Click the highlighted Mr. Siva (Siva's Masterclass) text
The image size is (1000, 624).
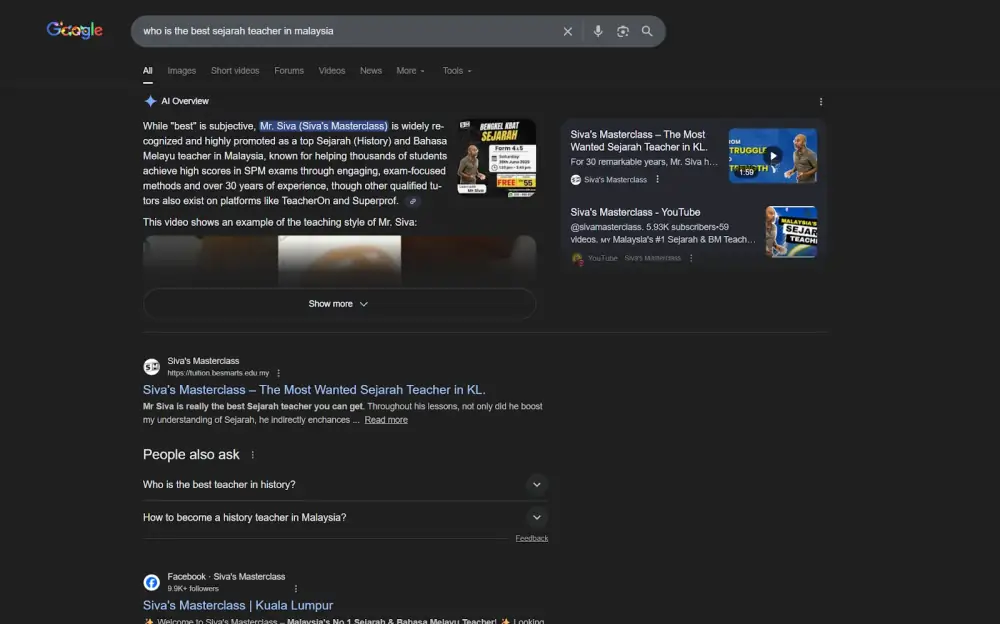(323, 126)
